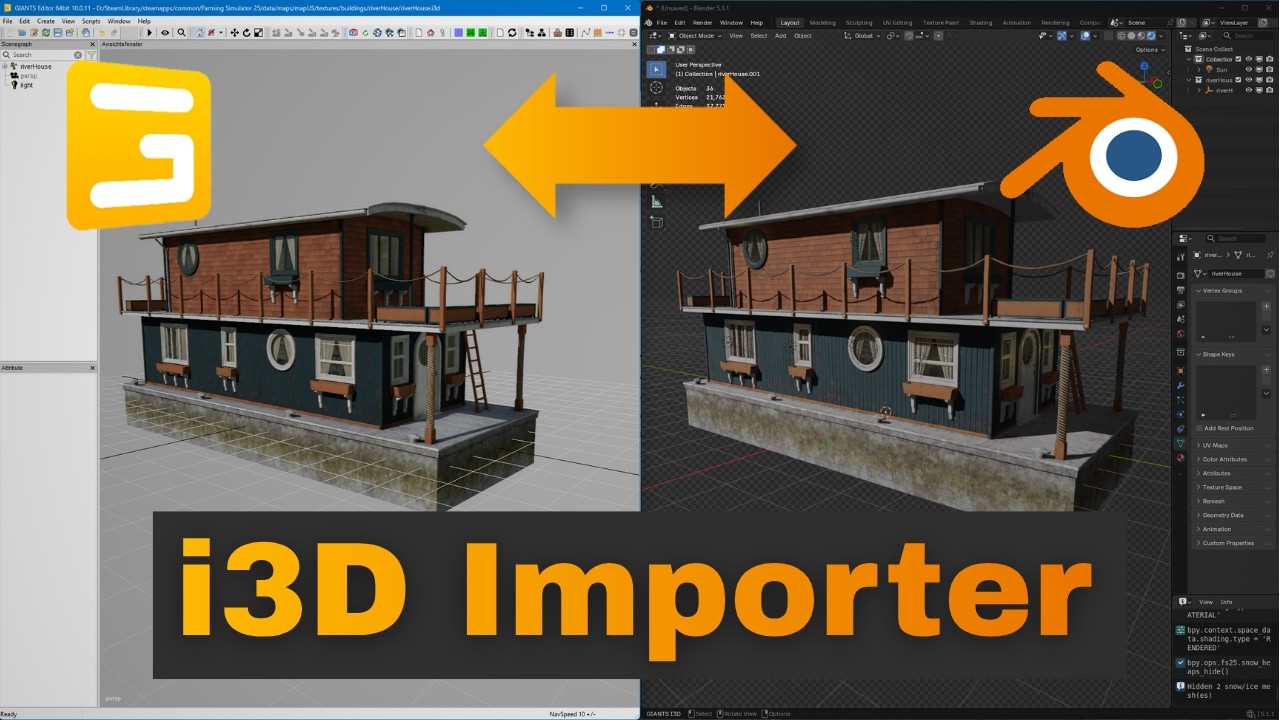
Task: Open the Global transform orientation dropdown
Action: [x=863, y=36]
